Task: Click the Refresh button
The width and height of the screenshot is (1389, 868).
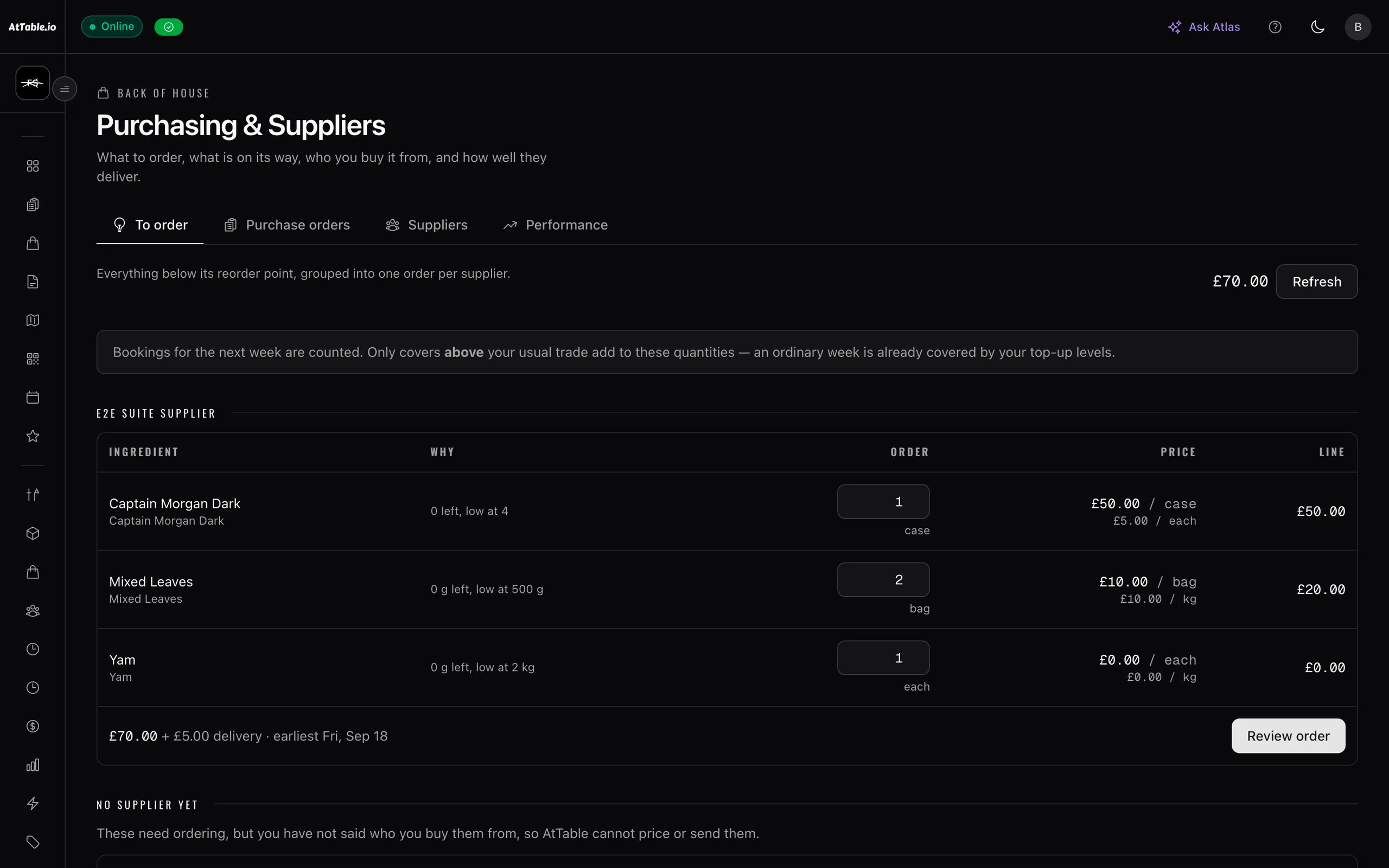Action: pos(1317,282)
